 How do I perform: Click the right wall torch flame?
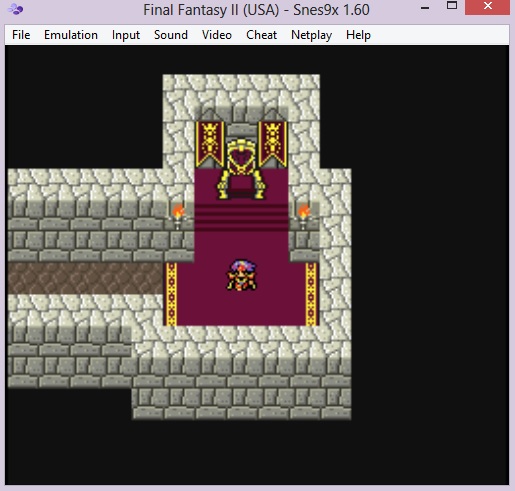[x=304, y=212]
